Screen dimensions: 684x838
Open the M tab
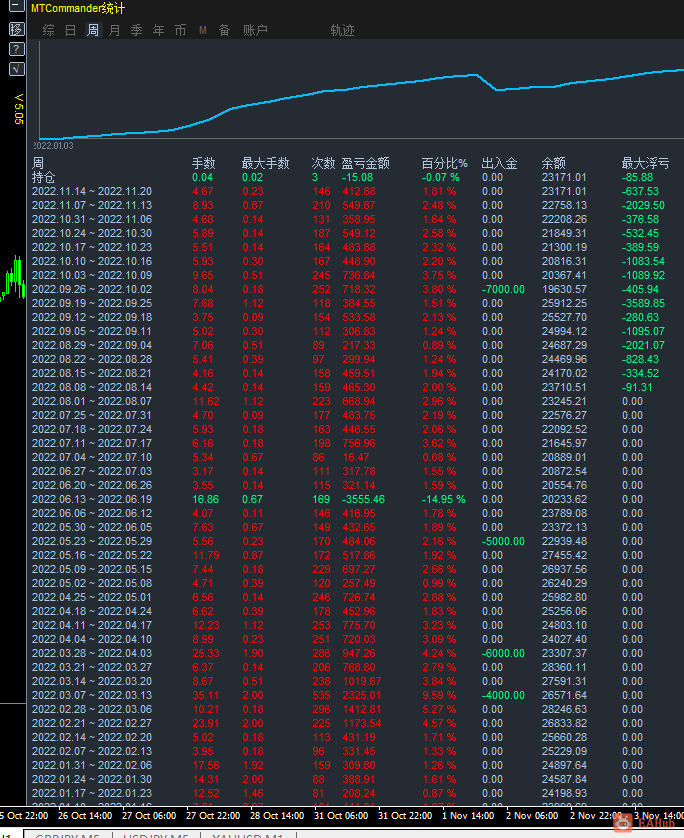click(203, 30)
